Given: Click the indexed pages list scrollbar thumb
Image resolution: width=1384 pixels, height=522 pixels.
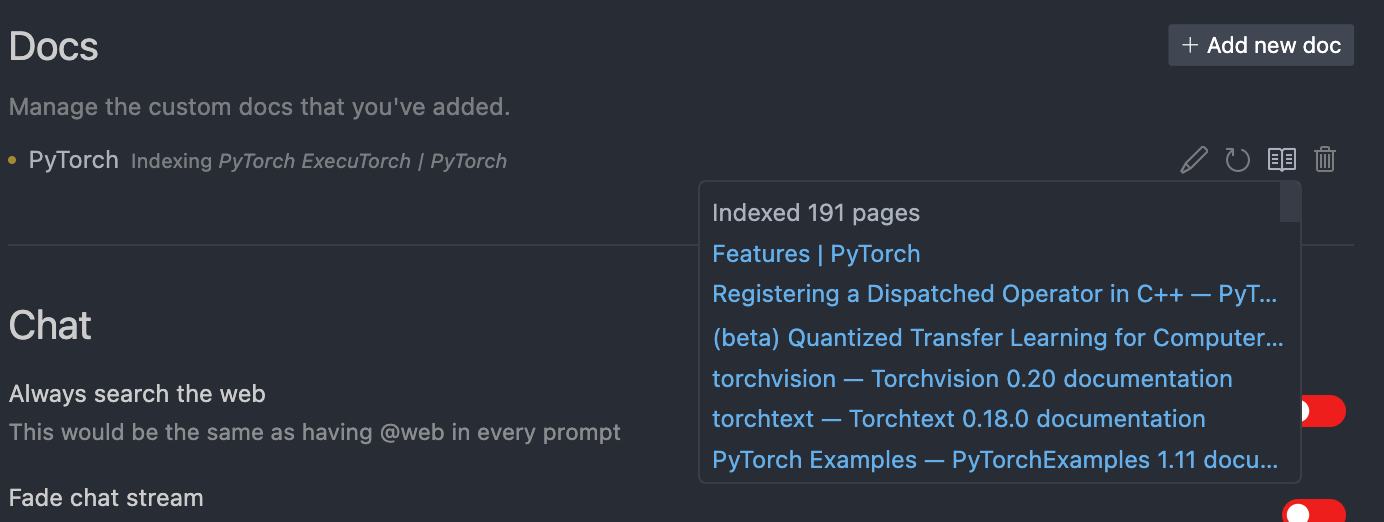Looking at the screenshot, I should pos(1290,202).
